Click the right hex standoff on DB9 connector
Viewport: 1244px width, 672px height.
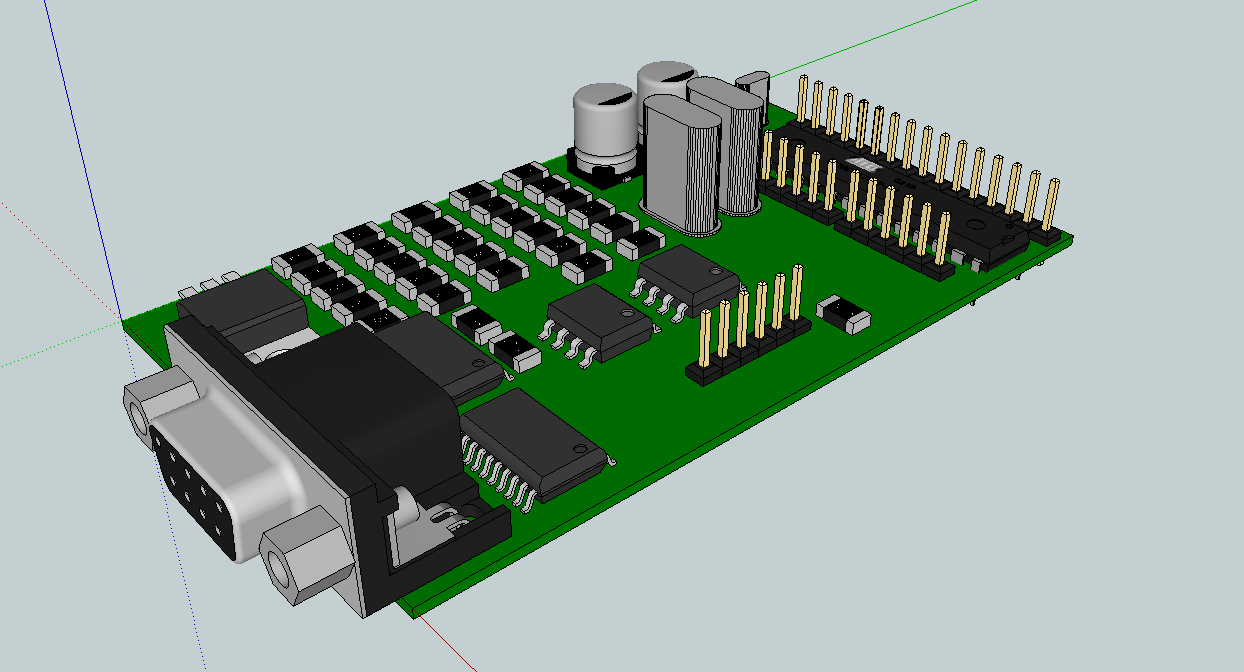(299, 560)
